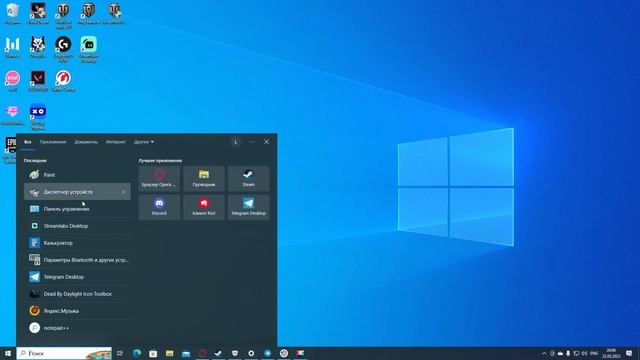Remove Диспетчер устройств from the recent list
The height and width of the screenshot is (360, 640).
[123, 192]
